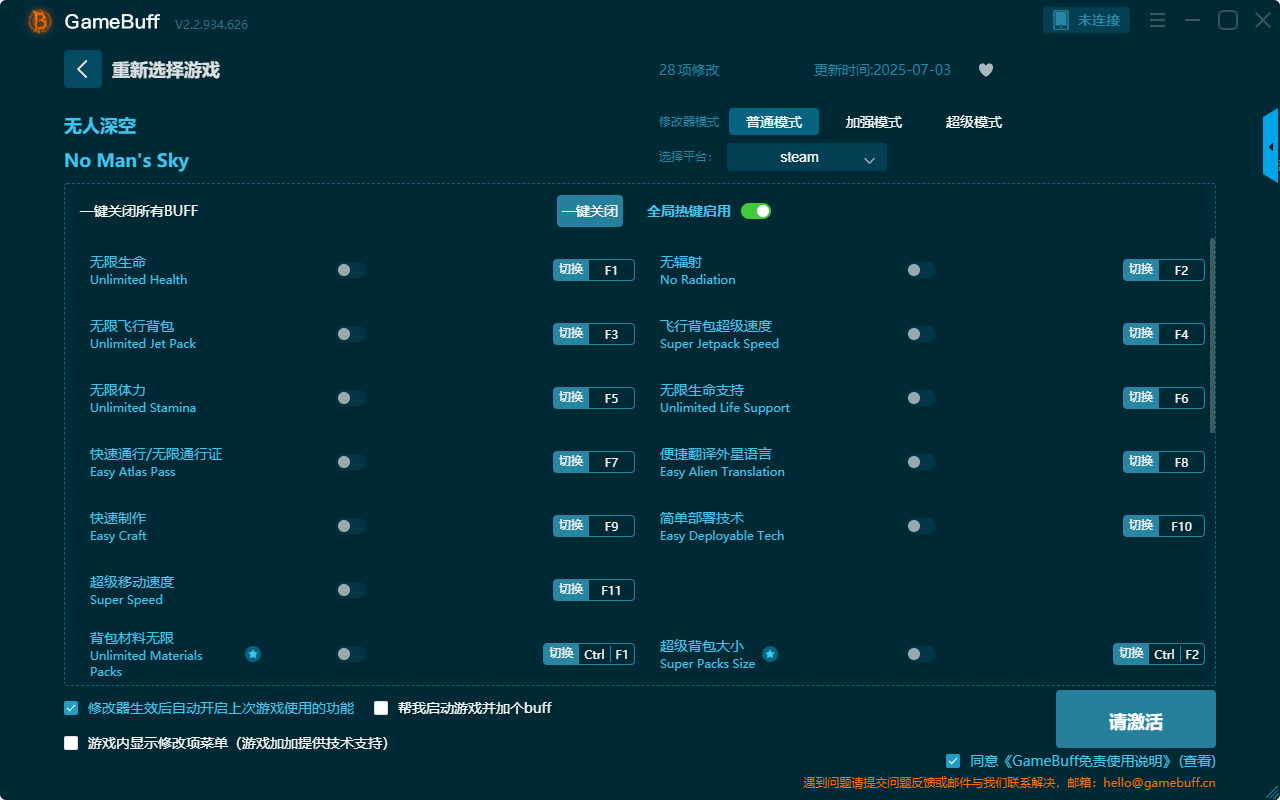Click the star icon next to Unlimited Materials Packs
The width and height of the screenshot is (1280, 800).
coord(253,654)
